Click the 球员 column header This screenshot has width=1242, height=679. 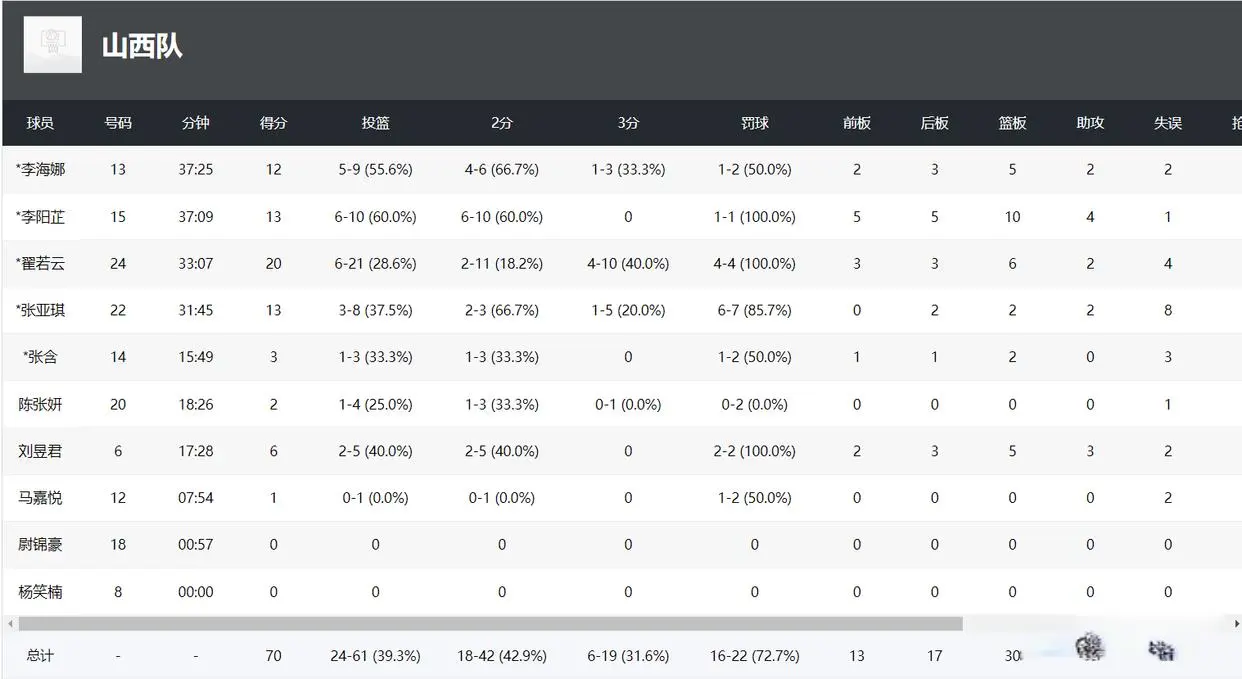coord(40,123)
